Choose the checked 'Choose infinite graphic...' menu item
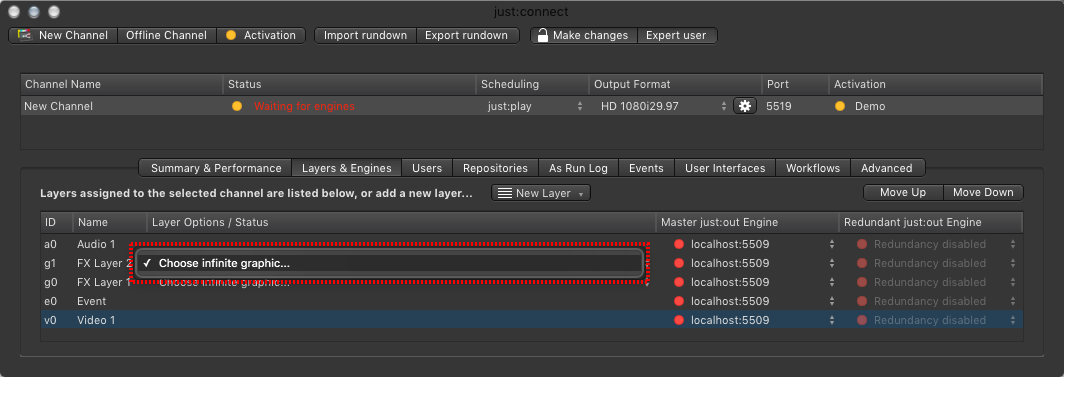 click(x=390, y=264)
